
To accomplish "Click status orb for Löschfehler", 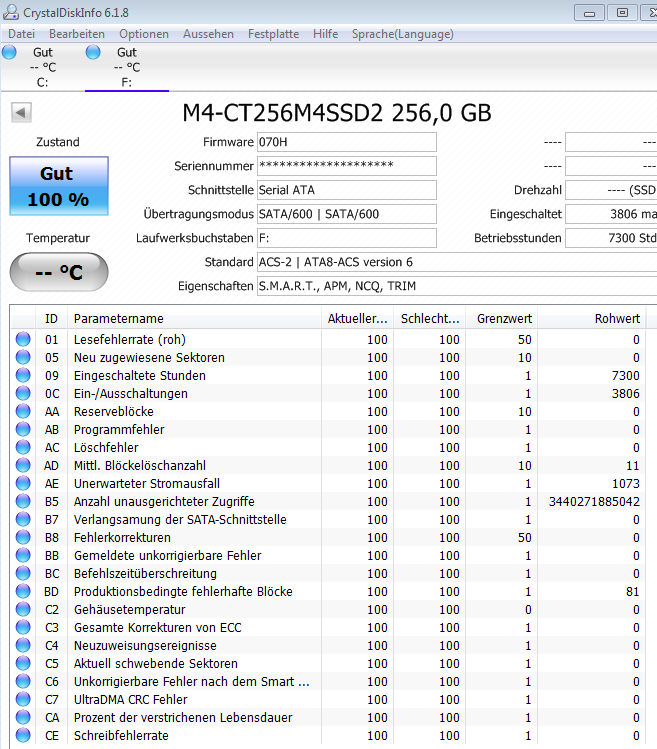I will pos(23,447).
